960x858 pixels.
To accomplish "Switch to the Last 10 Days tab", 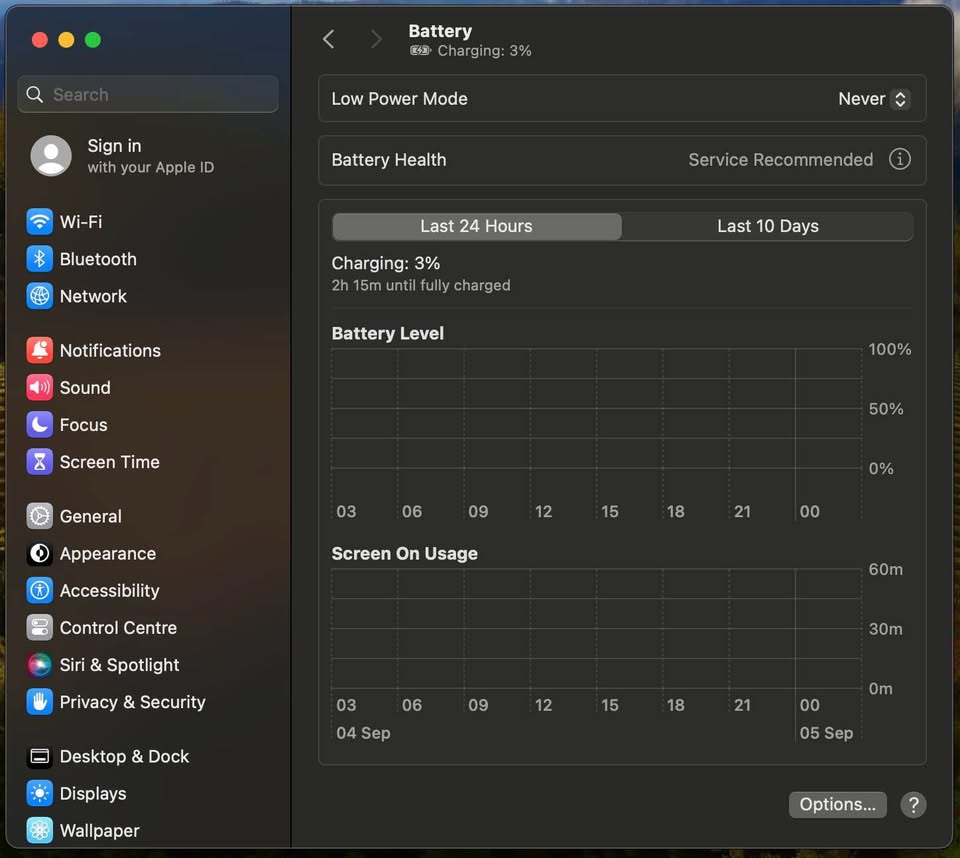I will point(767,226).
